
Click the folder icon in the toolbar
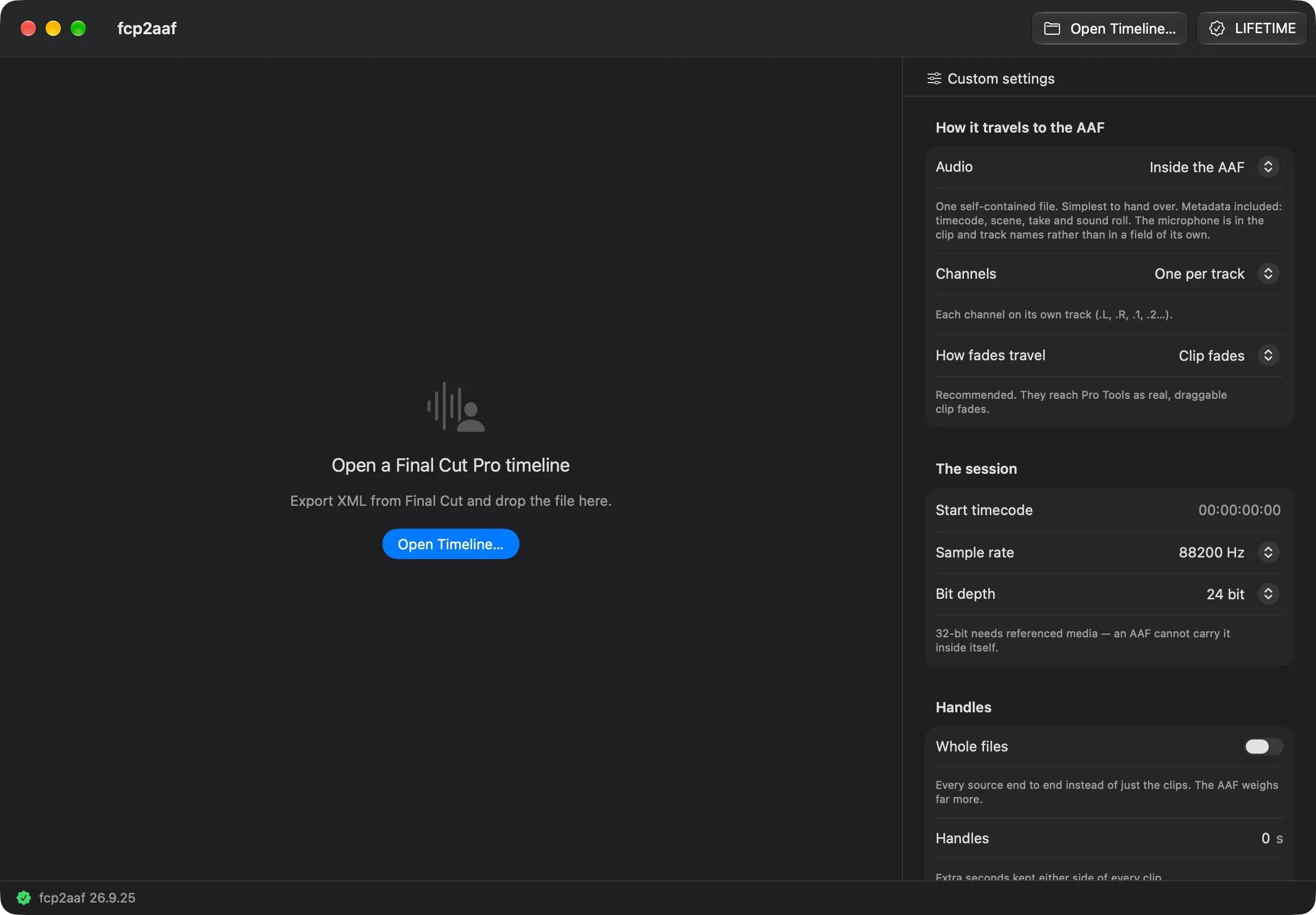point(1052,29)
